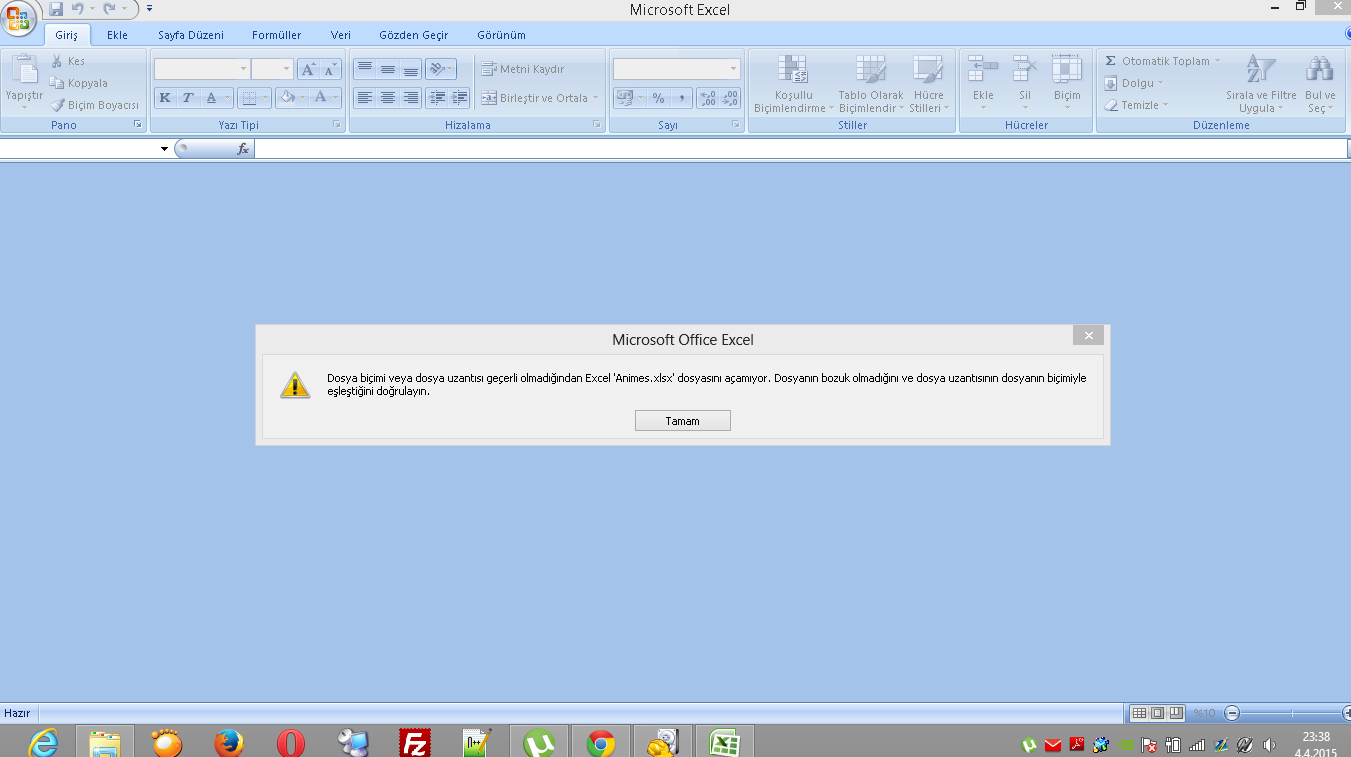The image size is (1351, 757).
Task: Toggle align text right
Action: tap(410, 98)
